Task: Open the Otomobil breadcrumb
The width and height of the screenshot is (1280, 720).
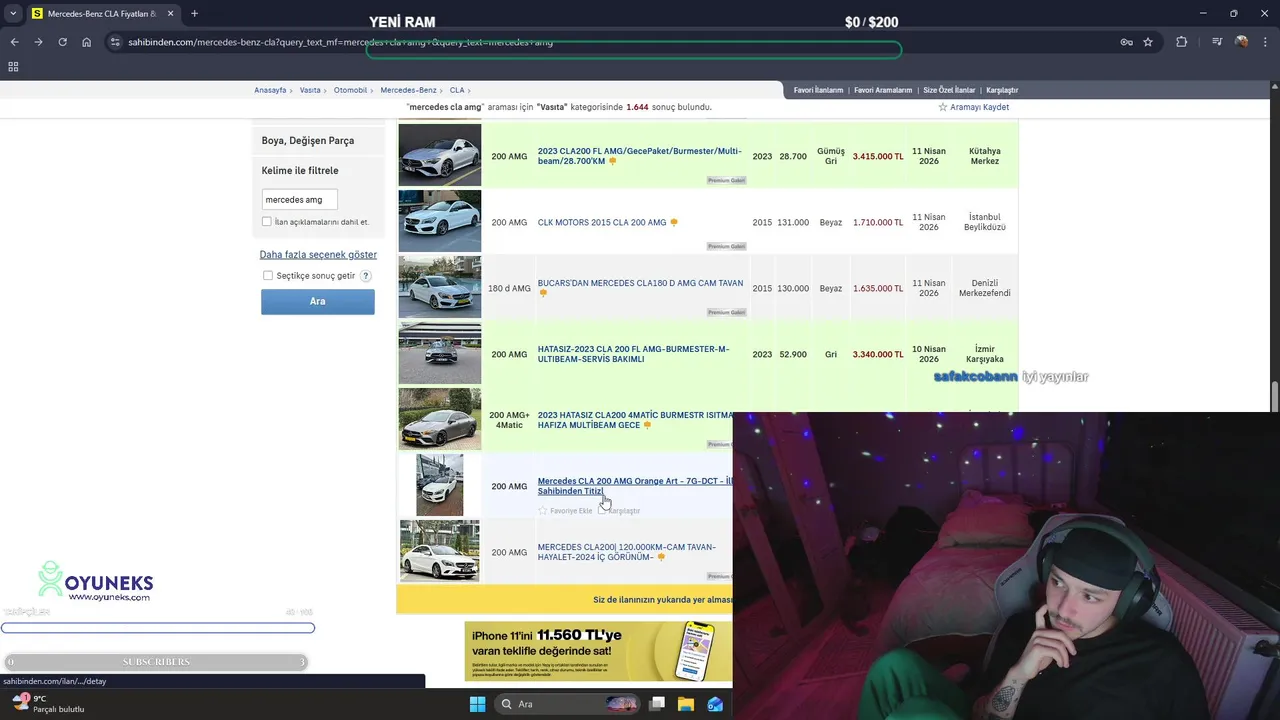Action: pyautogui.click(x=351, y=90)
